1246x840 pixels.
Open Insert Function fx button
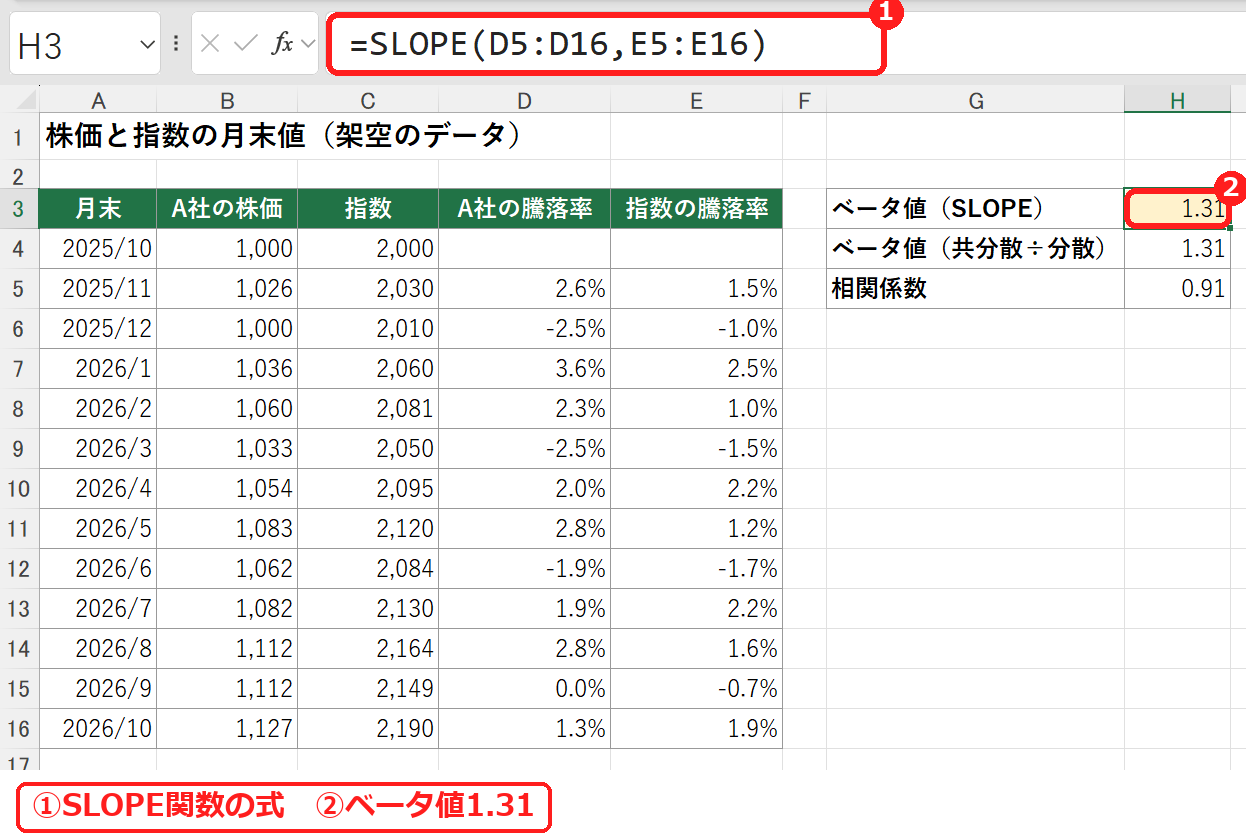pyautogui.click(x=283, y=44)
